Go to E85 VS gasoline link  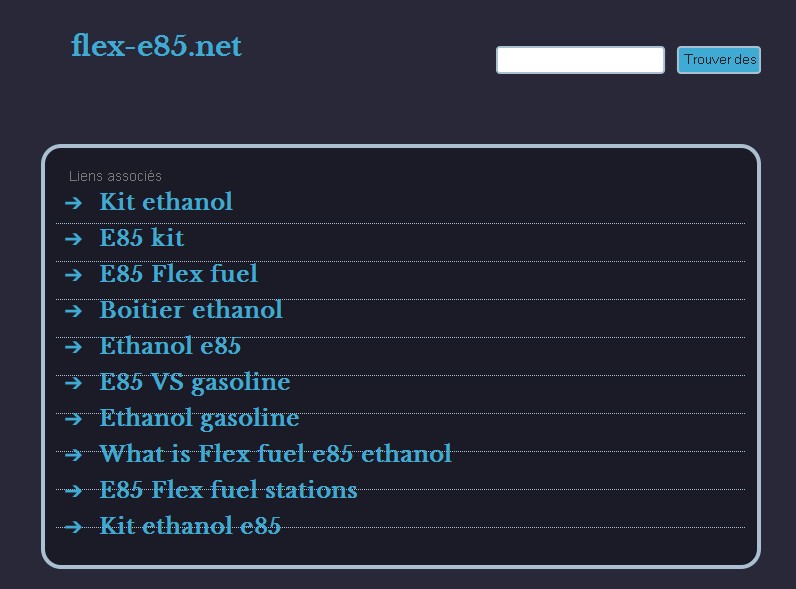click(195, 382)
